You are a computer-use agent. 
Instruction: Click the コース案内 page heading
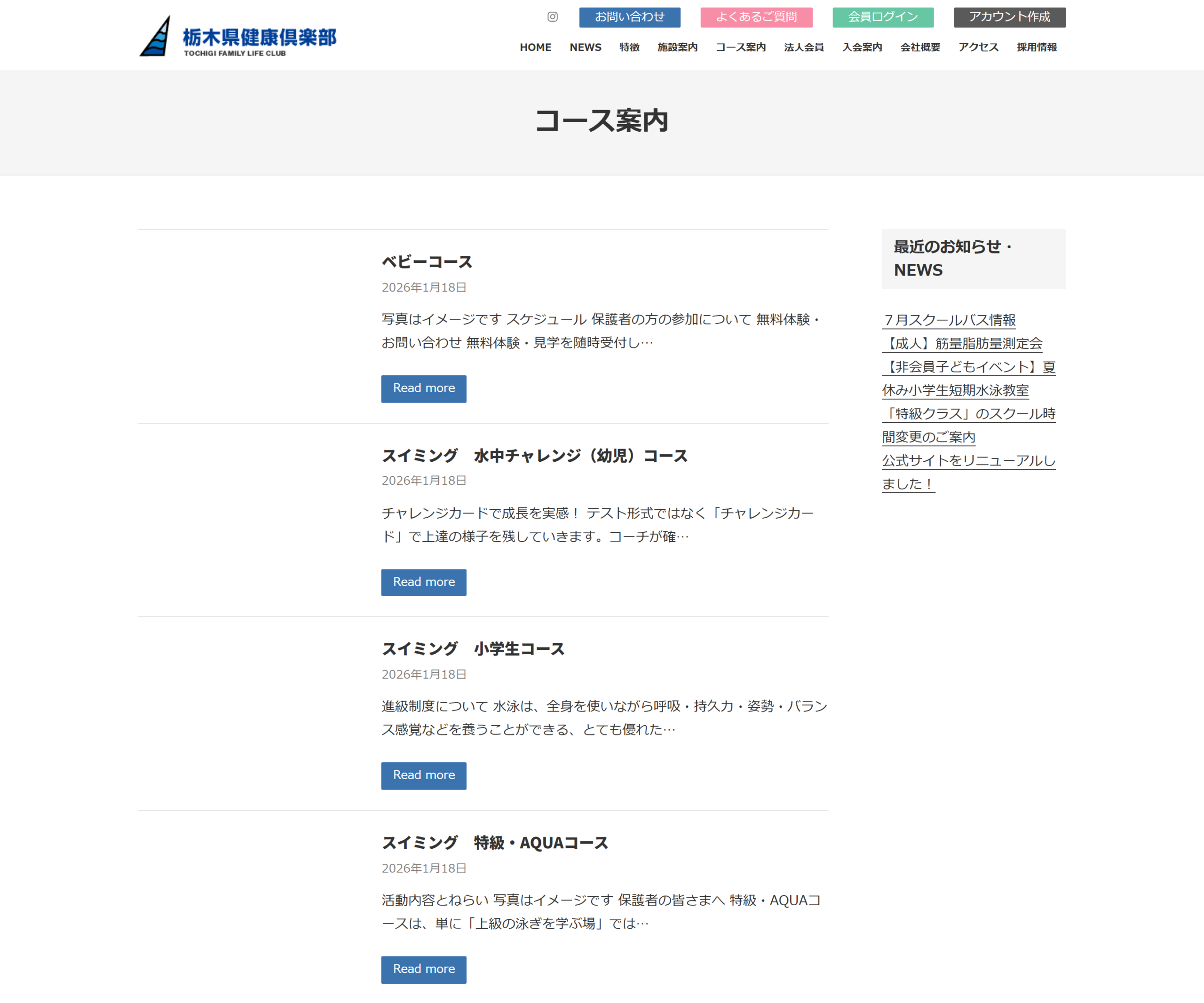tap(602, 121)
